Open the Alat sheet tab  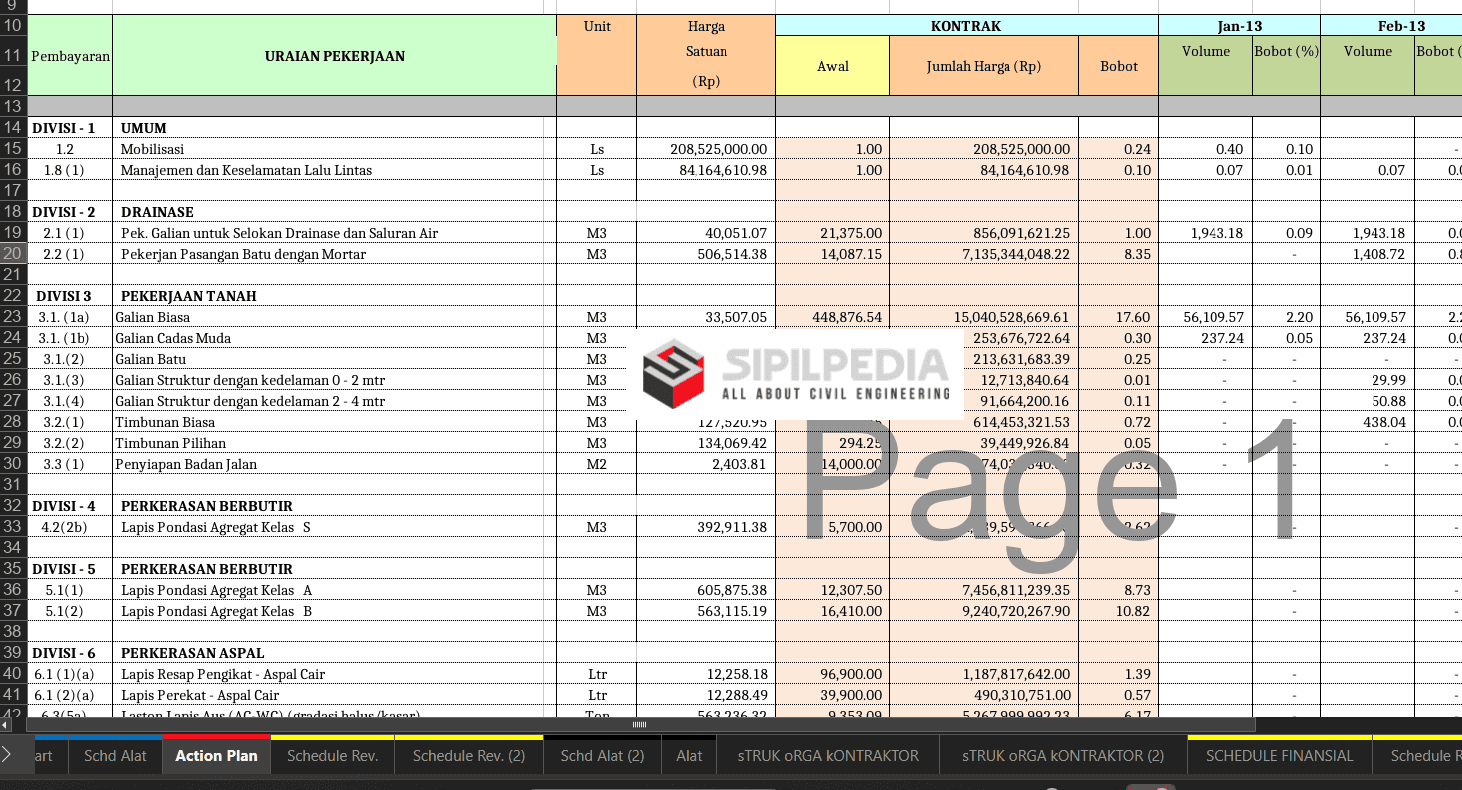coord(689,756)
